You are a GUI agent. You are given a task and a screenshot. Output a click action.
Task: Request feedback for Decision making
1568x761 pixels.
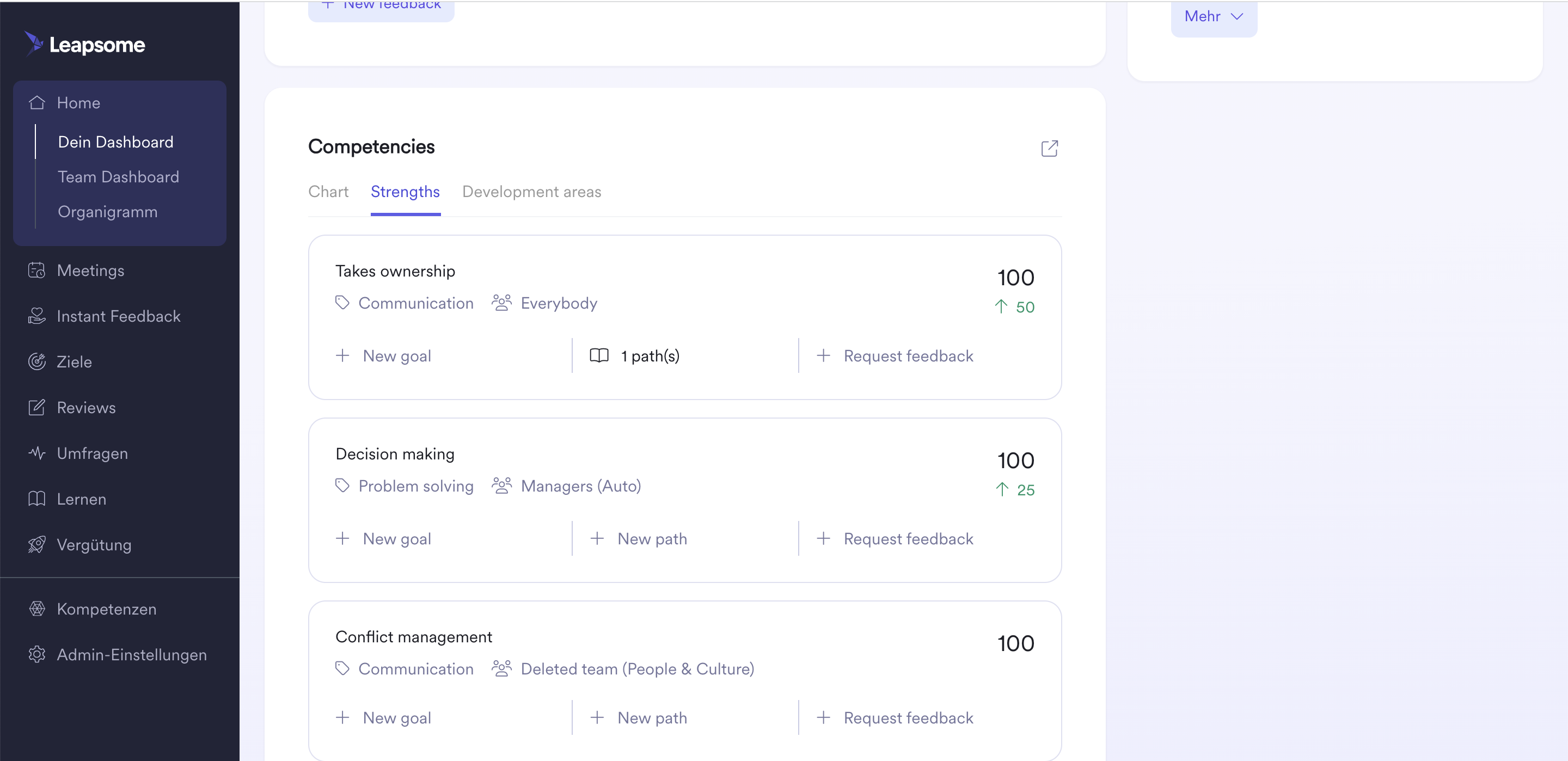pos(895,538)
